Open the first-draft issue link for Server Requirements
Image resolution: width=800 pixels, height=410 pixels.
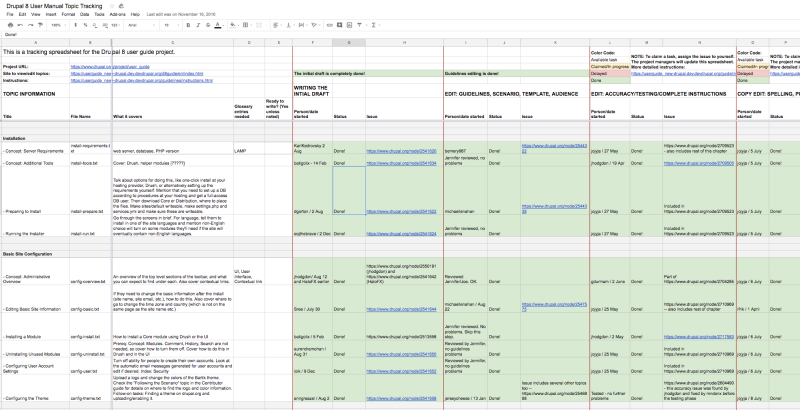[x=401, y=151]
